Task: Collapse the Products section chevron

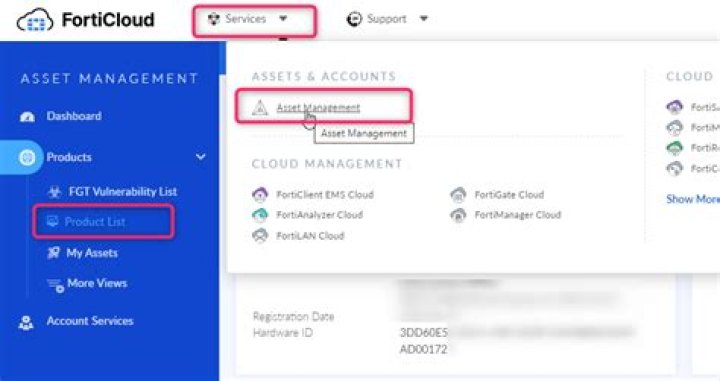Action: [x=201, y=157]
